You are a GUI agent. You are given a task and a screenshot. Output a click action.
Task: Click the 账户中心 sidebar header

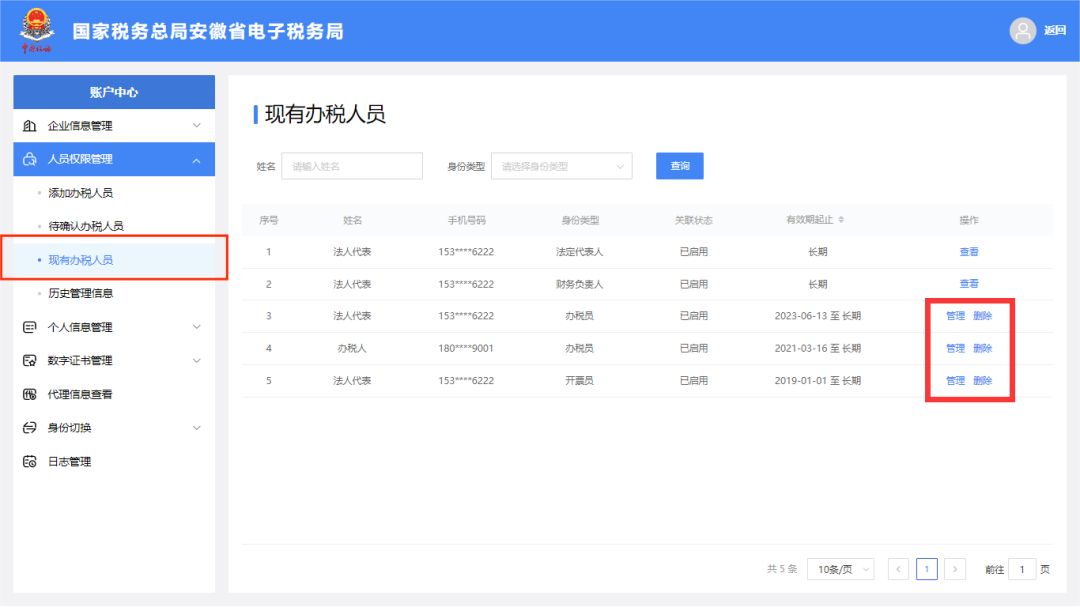[114, 92]
